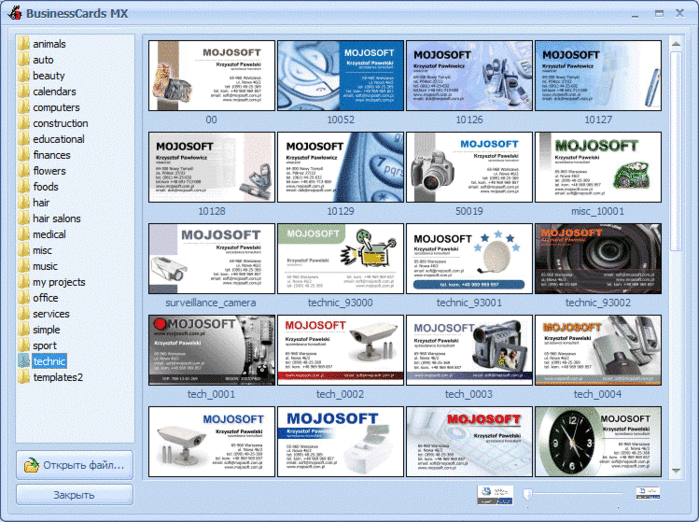Viewport: 699px width, 522px height.
Task: Click the BusinessCards MX app icon
Action: 15,13
